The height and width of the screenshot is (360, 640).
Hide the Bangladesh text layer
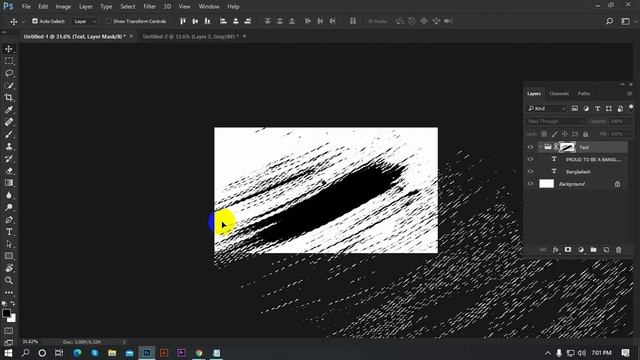coord(530,172)
